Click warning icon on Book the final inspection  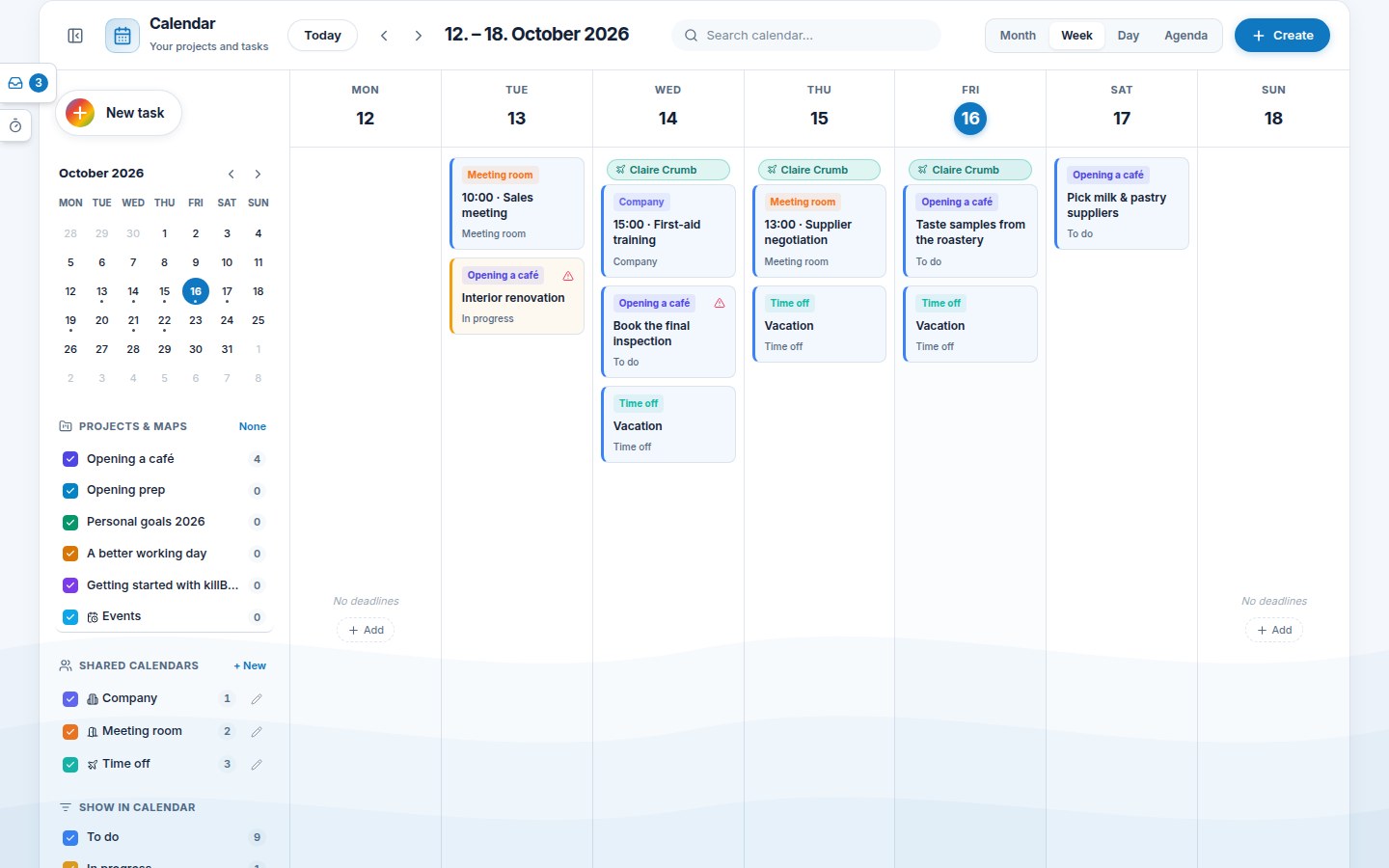tap(720, 303)
